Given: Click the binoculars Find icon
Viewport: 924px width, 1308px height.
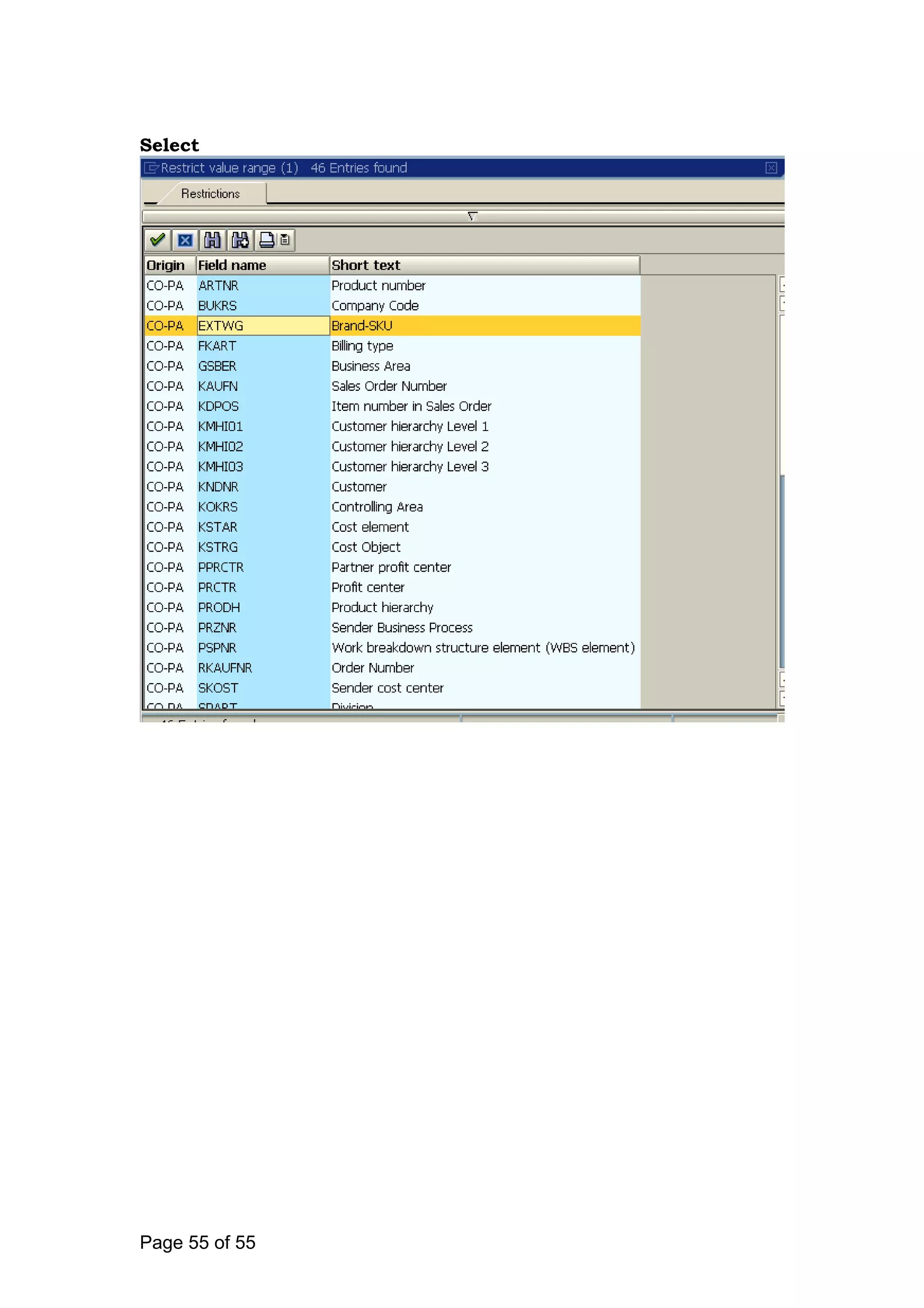Looking at the screenshot, I should (x=213, y=240).
